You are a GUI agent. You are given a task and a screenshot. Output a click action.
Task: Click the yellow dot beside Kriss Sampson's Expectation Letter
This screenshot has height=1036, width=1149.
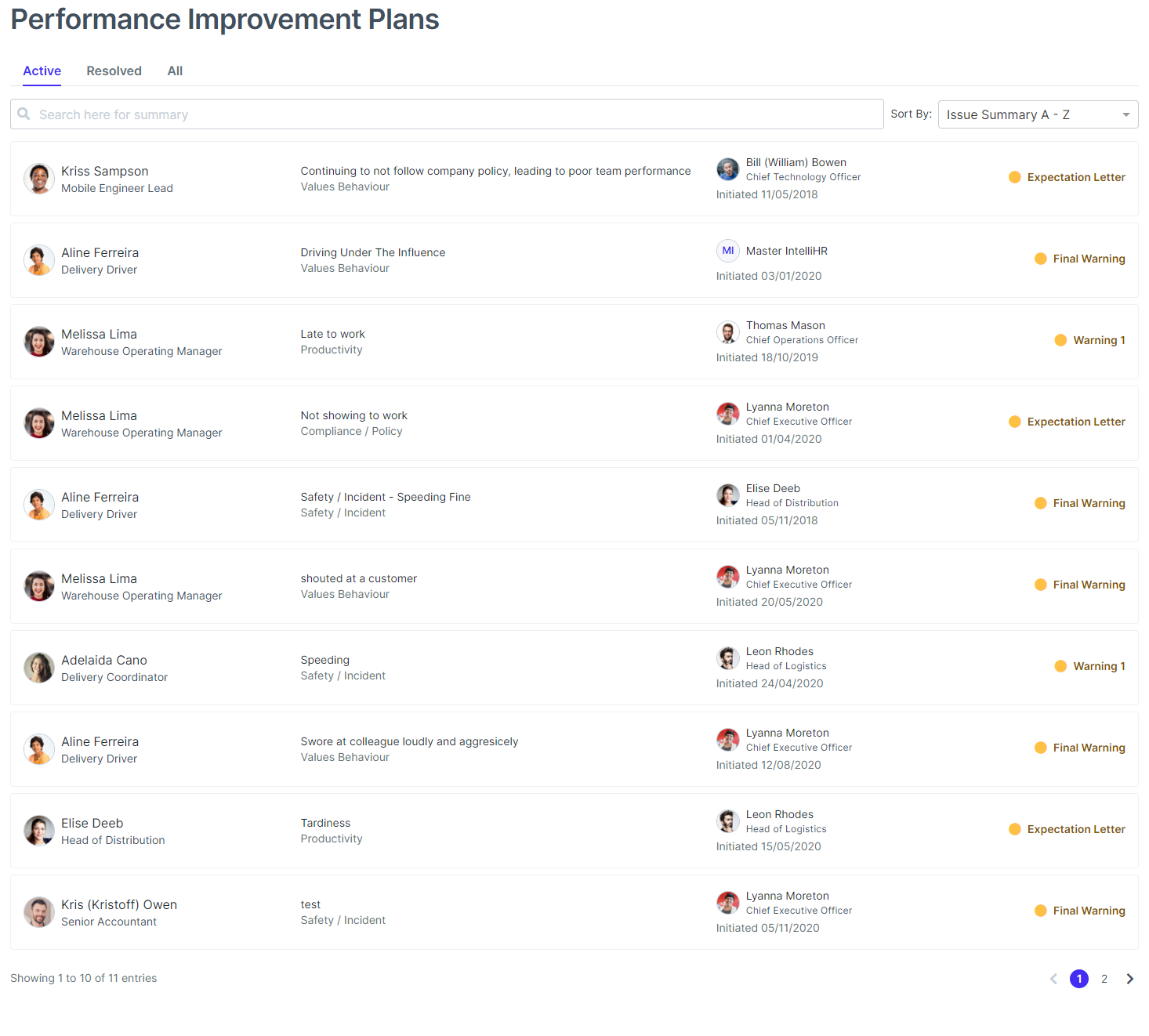tap(1015, 177)
